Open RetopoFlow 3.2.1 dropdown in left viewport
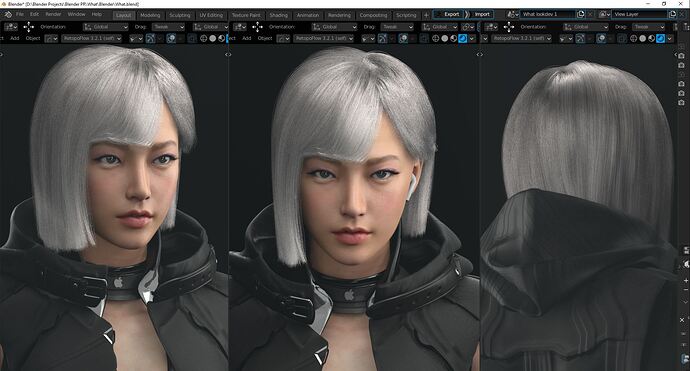690x371 pixels. 92,38
